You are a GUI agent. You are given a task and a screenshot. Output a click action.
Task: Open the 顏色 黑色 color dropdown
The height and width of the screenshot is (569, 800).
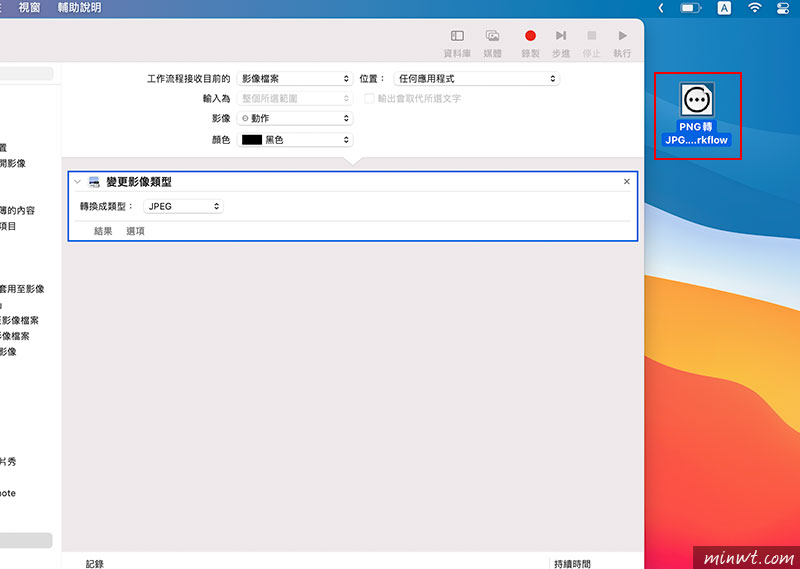[x=295, y=140]
